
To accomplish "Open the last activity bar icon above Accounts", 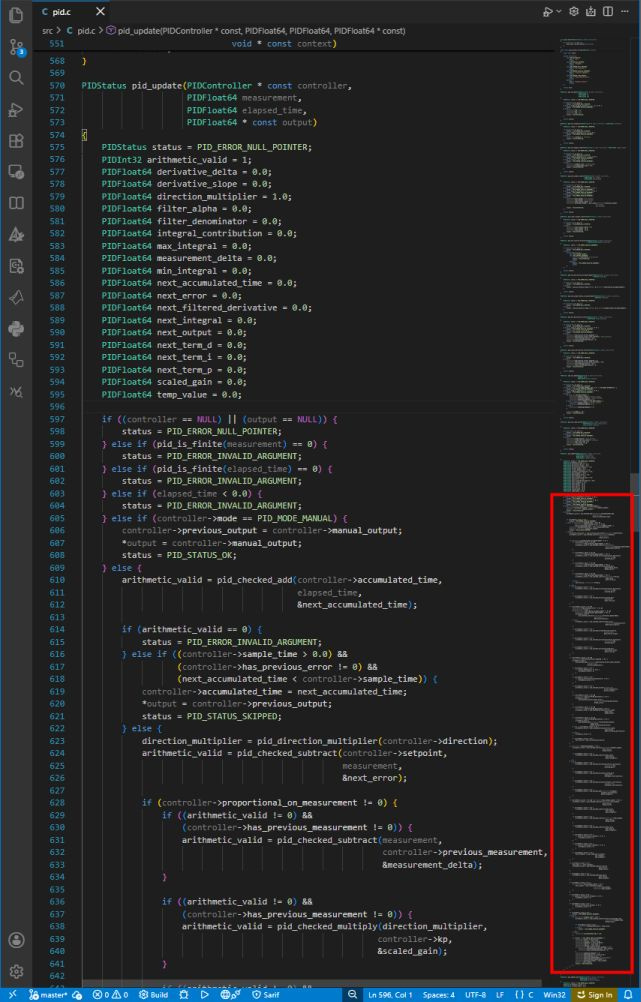I will (16, 391).
